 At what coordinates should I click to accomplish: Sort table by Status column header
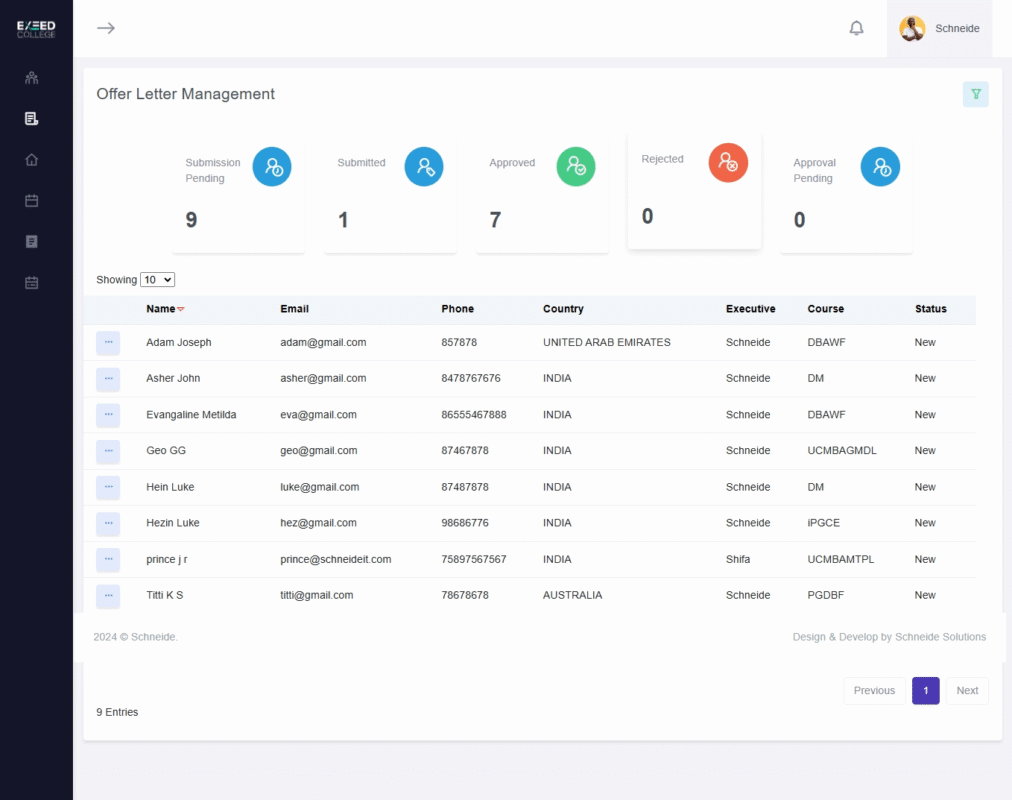(930, 309)
